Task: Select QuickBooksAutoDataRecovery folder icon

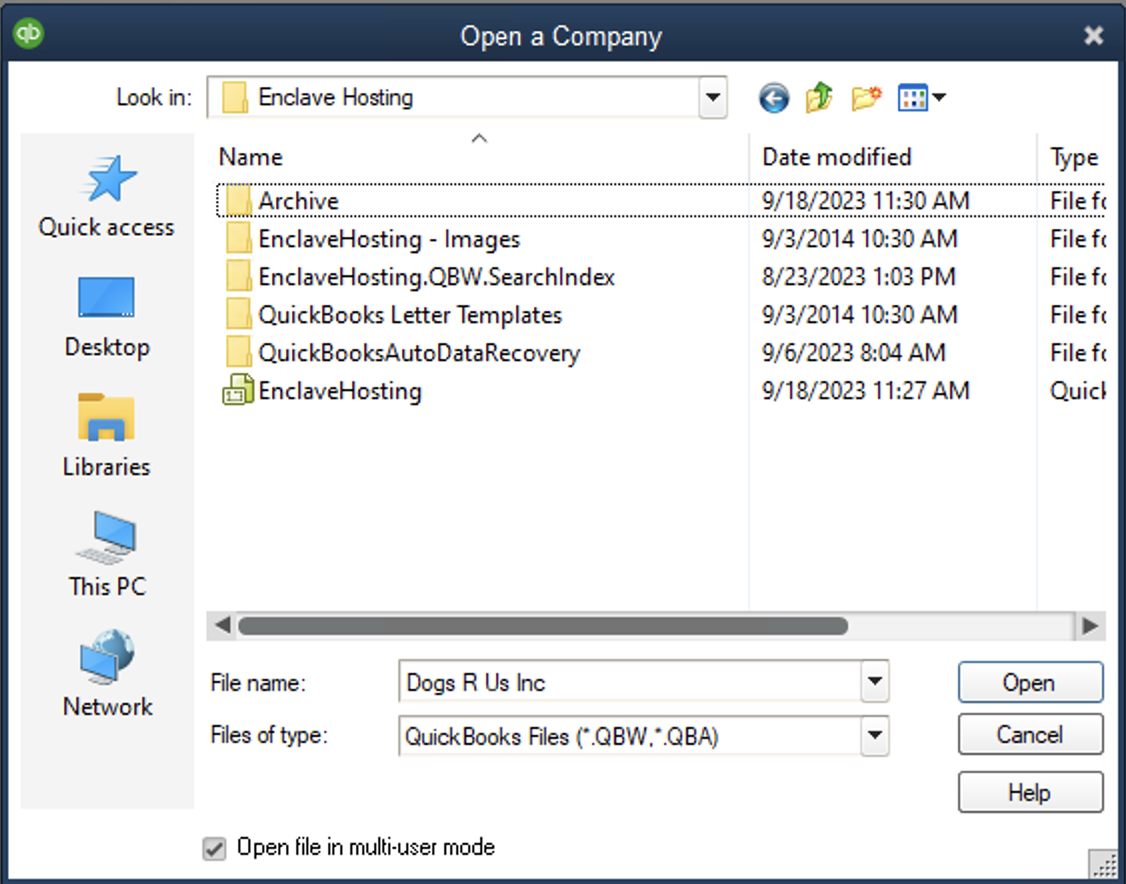Action: 238,353
